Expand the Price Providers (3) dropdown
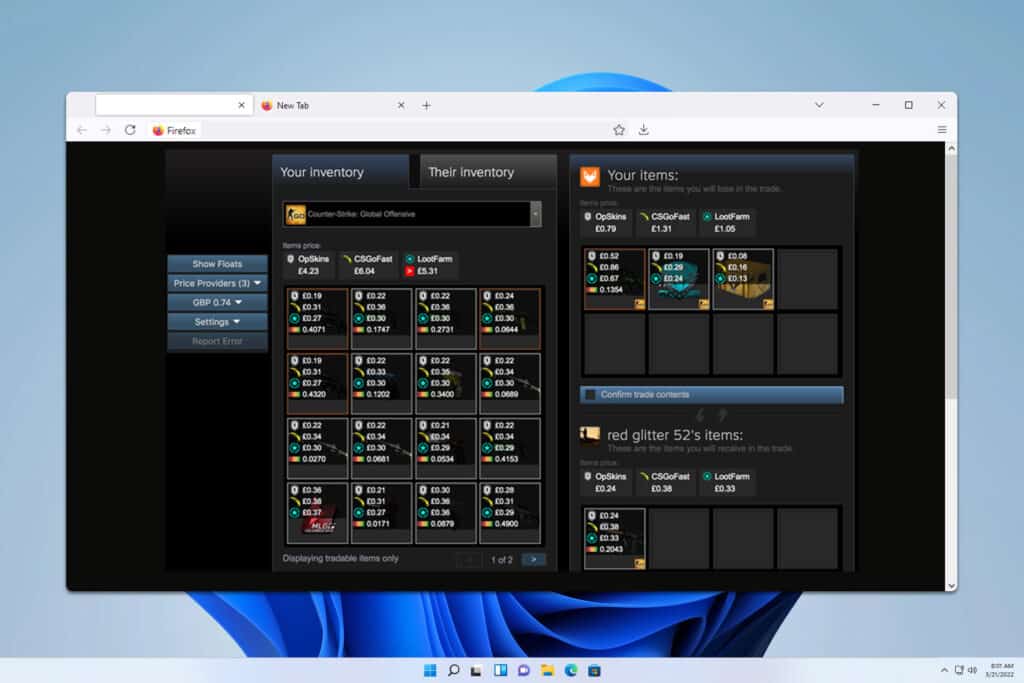The image size is (1024, 683). click(x=217, y=283)
